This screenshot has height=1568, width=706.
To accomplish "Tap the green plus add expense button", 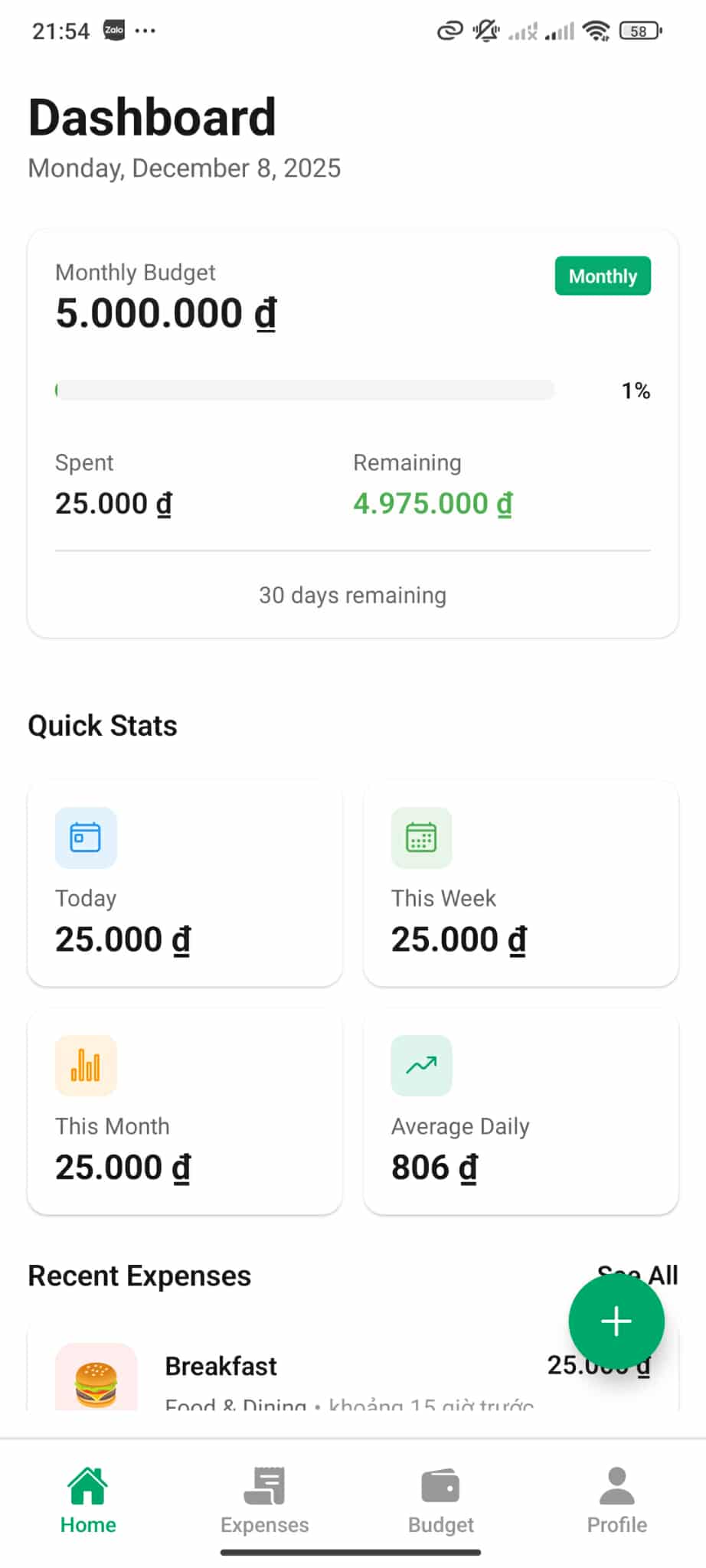I will click(616, 1321).
